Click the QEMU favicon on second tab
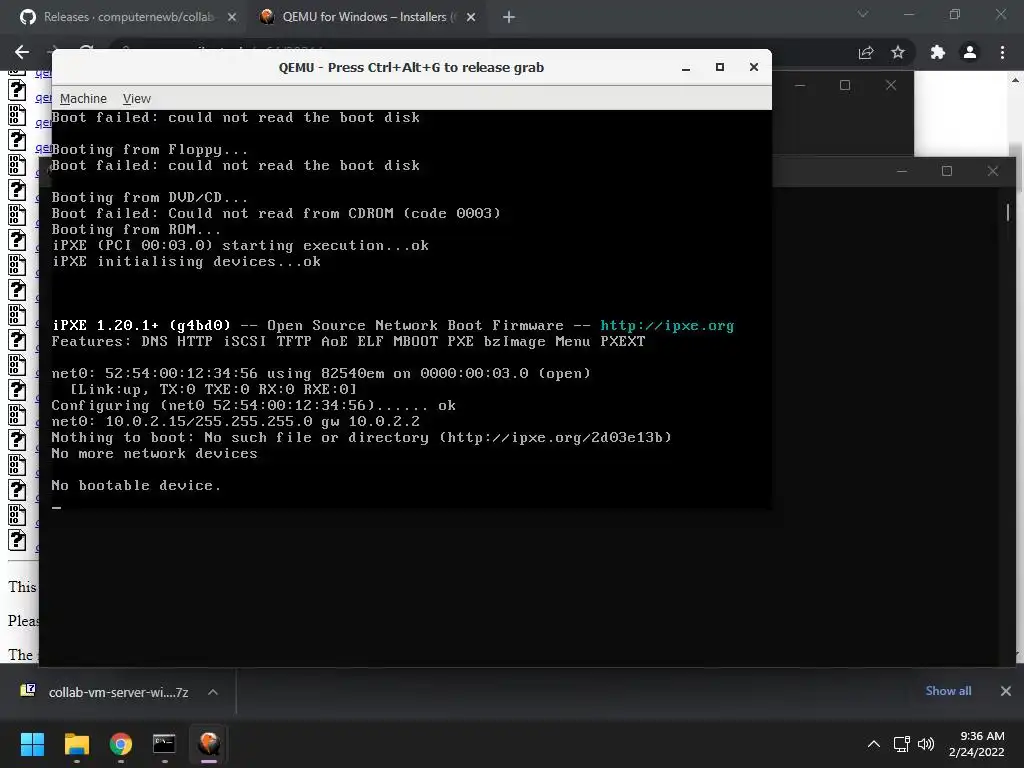 266,17
